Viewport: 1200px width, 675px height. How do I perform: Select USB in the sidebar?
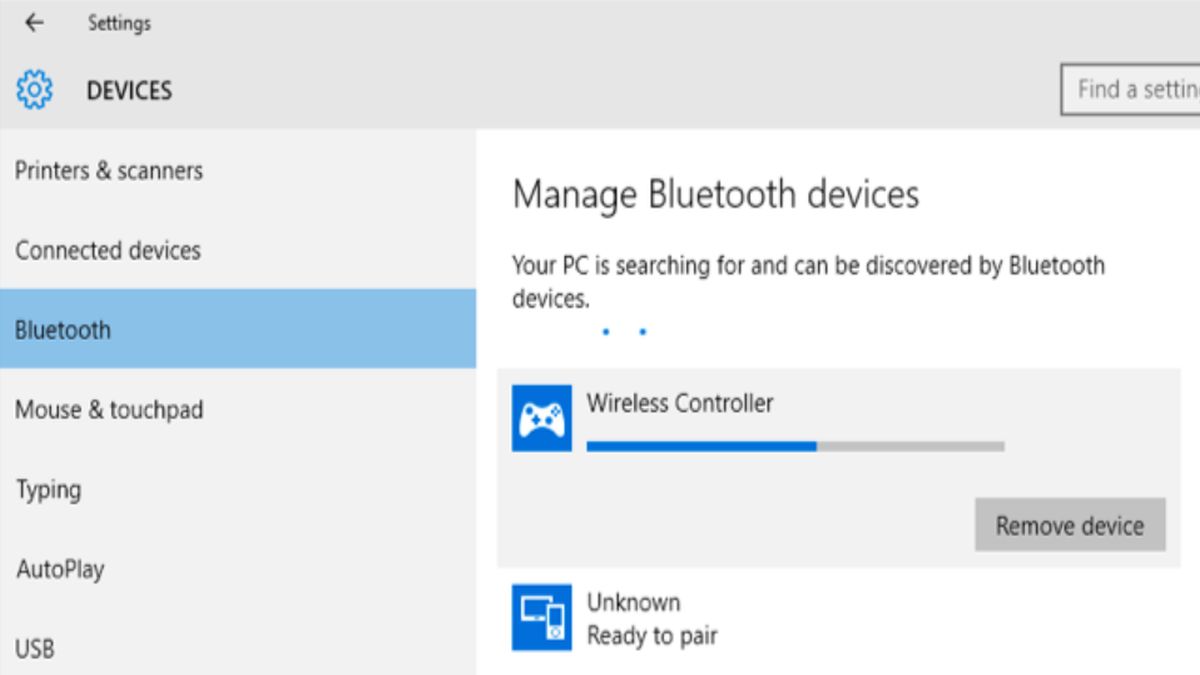point(35,649)
